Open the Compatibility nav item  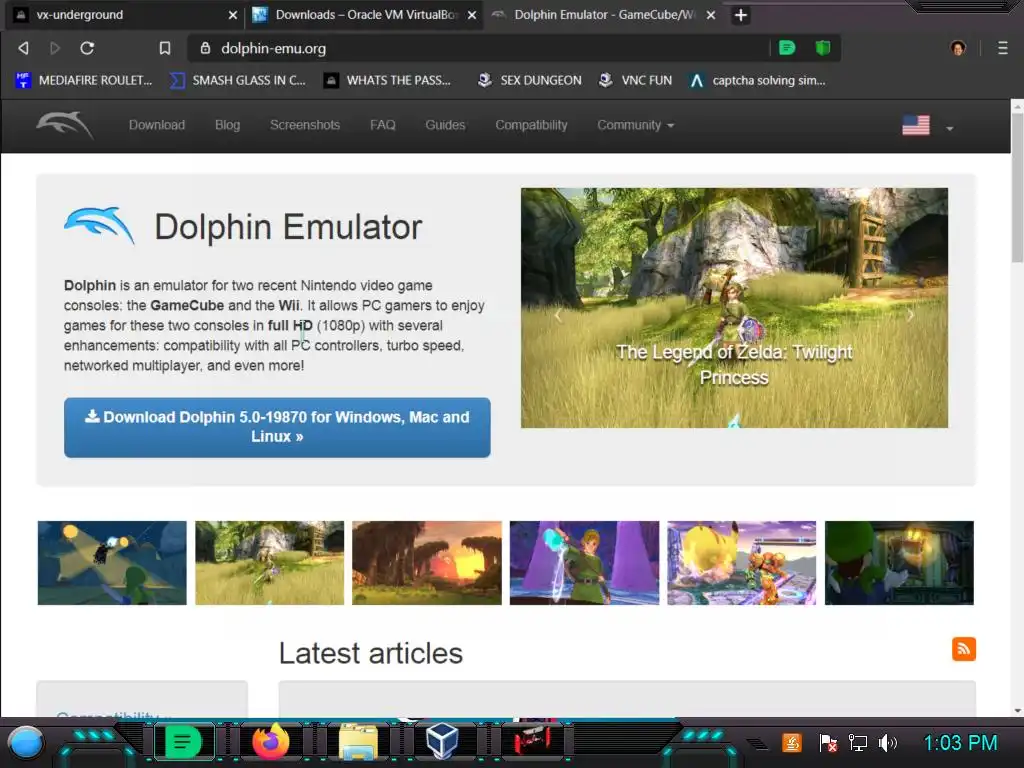[x=531, y=125]
